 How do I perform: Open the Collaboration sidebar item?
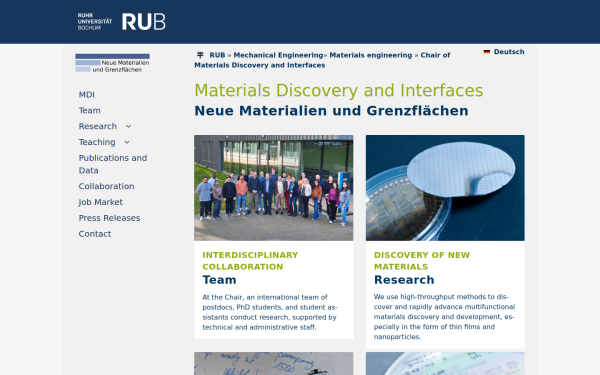(x=106, y=186)
